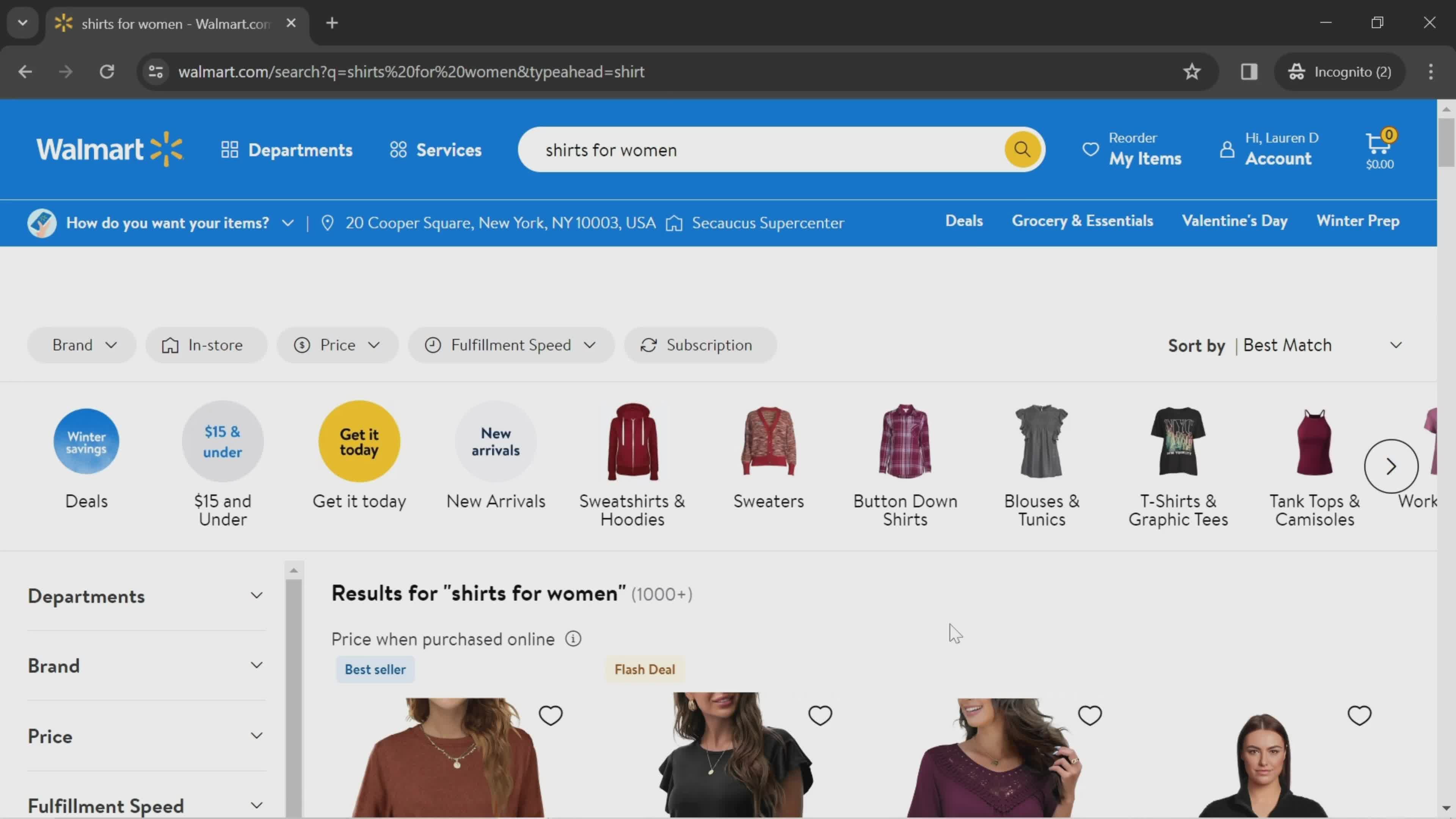The image size is (1456, 819).
Task: Open new browser tab
Action: click(333, 23)
